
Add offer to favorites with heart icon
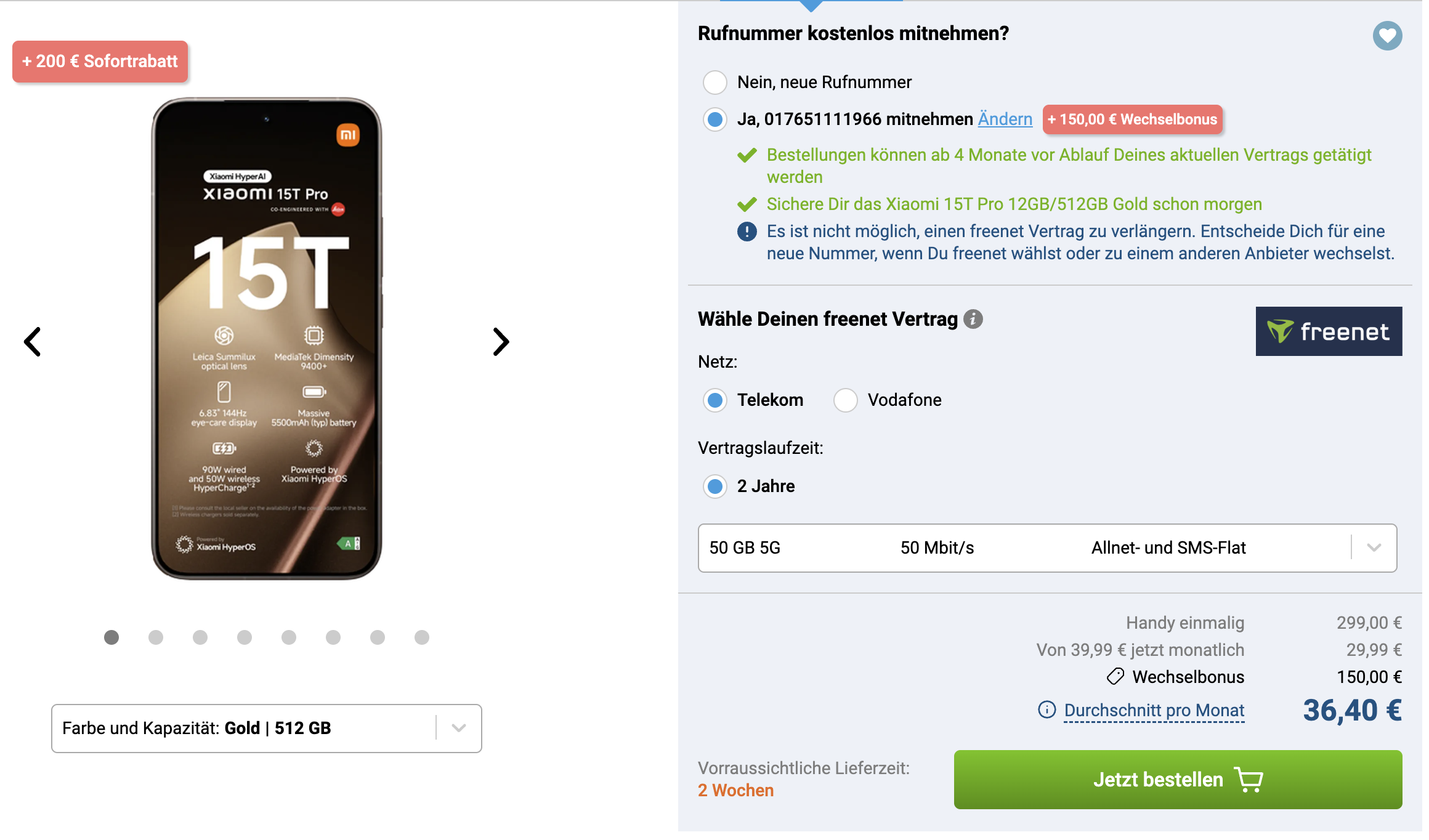coord(1387,36)
